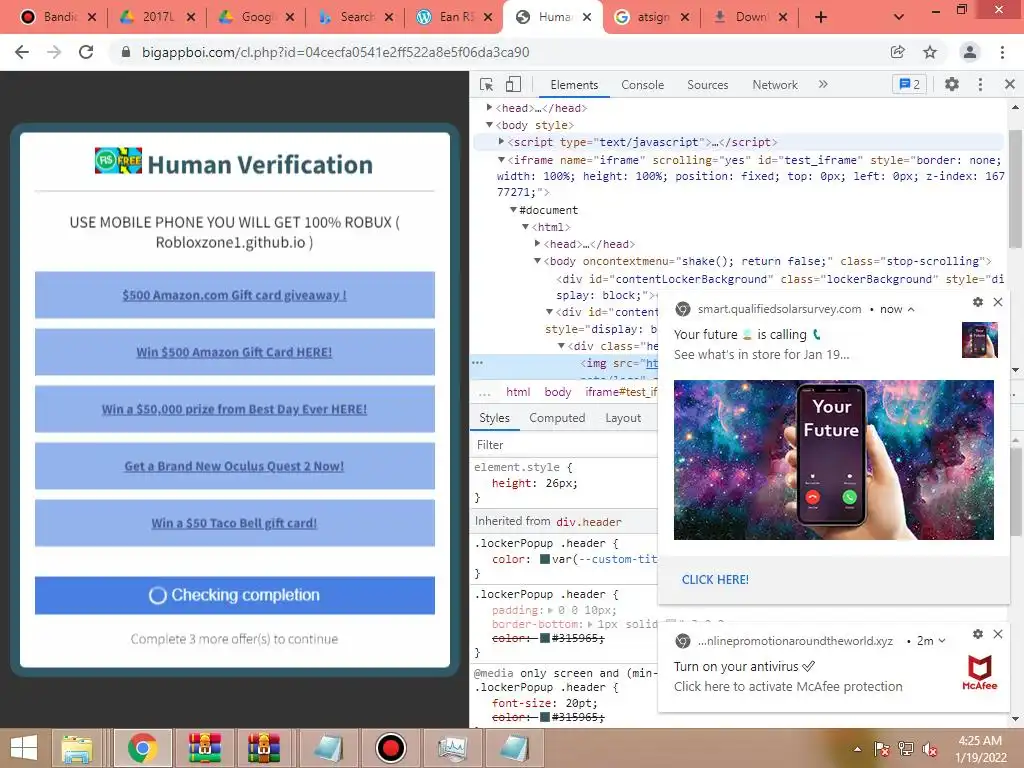Open File Explorer from the taskbar
Viewport: 1024px width, 768px height.
[77, 748]
